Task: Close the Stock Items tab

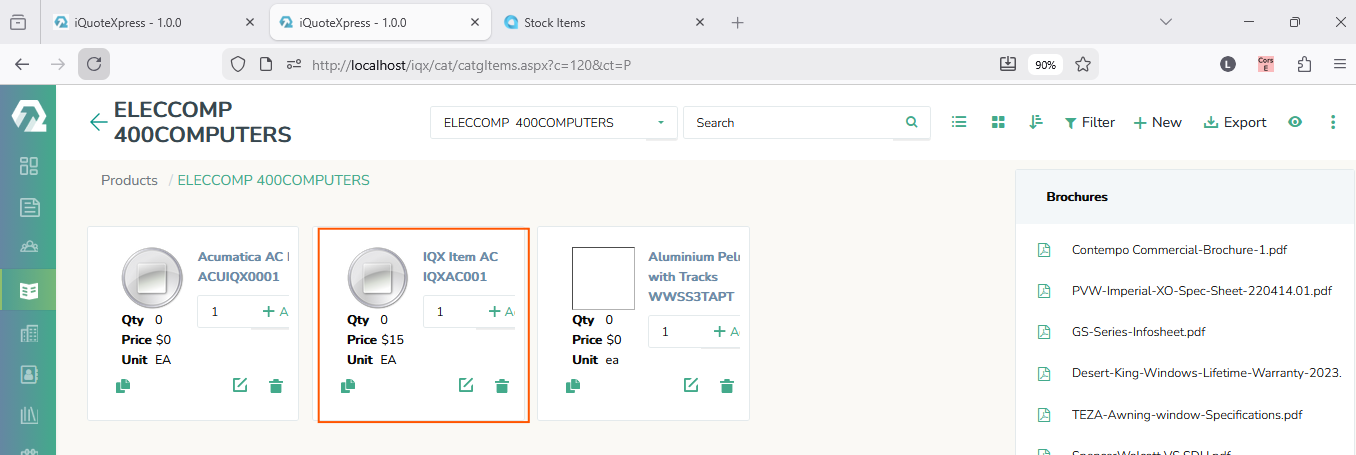Action: click(x=700, y=22)
